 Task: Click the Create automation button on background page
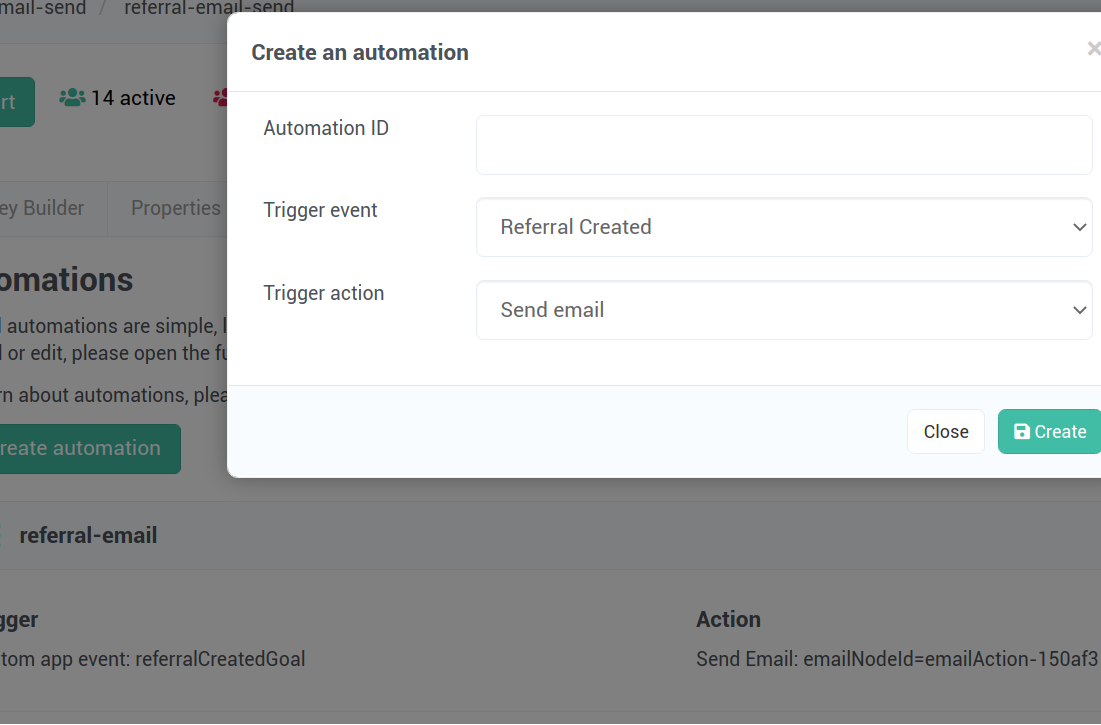tap(90, 448)
